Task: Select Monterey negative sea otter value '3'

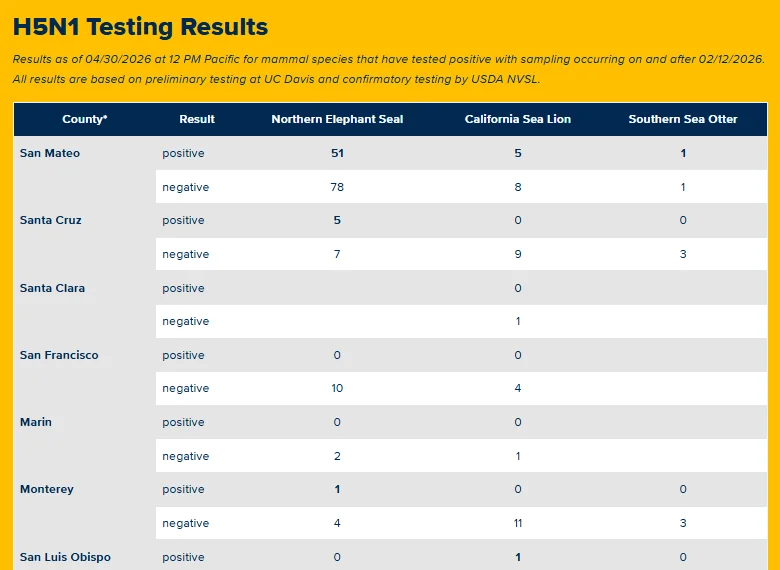Action: [683, 523]
